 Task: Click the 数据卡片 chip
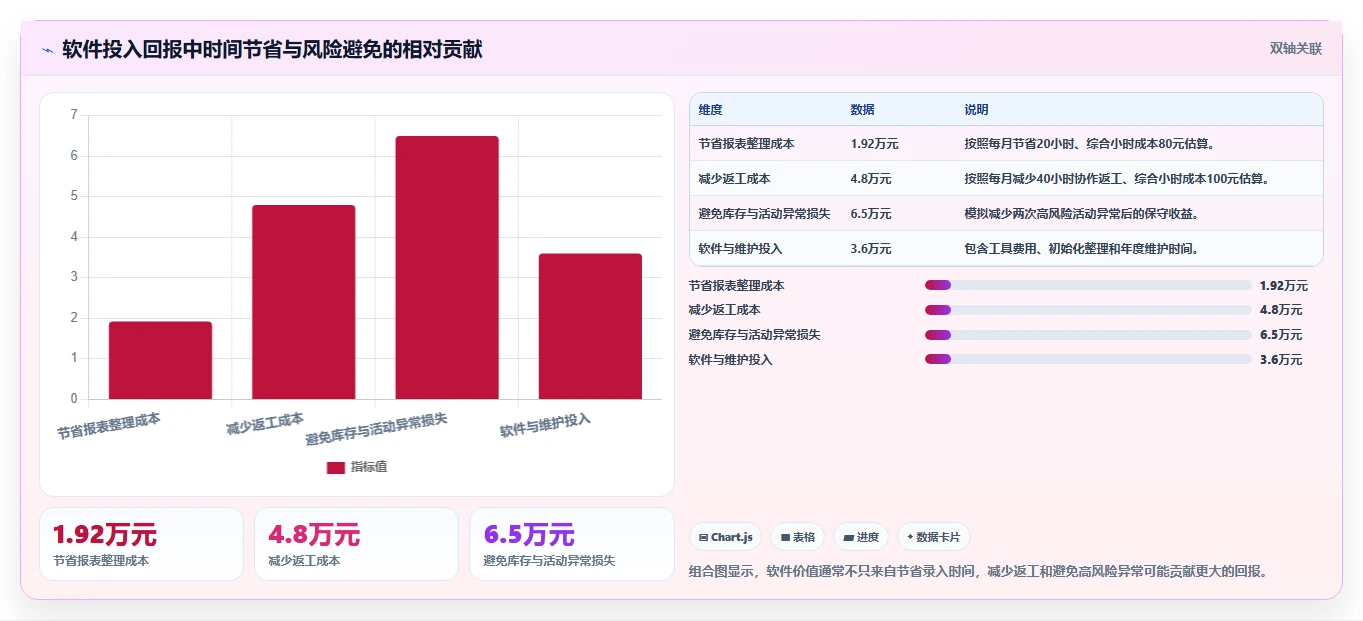933,537
